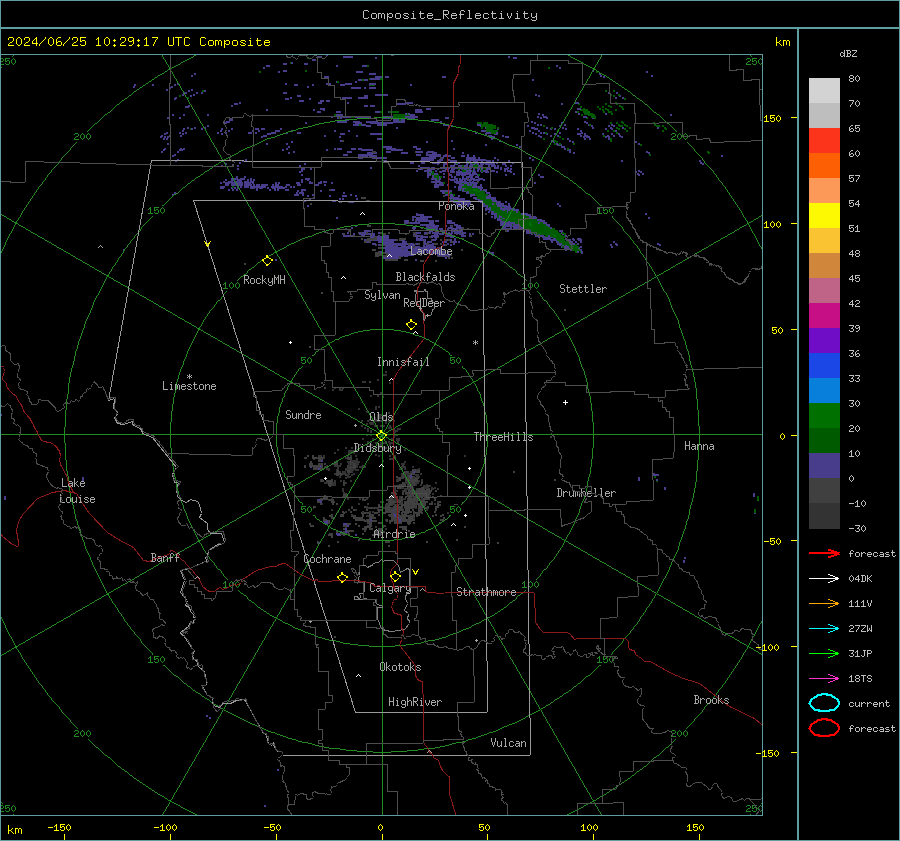Click the 20 dBZ green color swatch
Screen dimensions: 900x841
(824, 415)
